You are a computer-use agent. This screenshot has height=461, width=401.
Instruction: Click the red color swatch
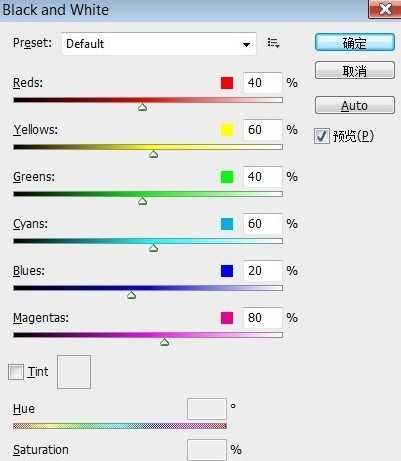pos(227,83)
